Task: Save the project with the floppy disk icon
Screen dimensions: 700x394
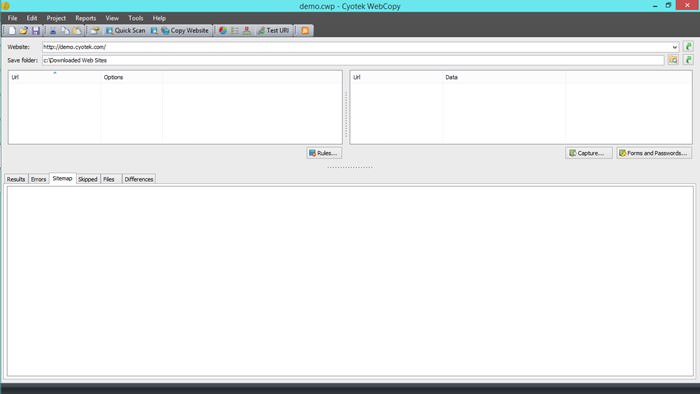Action: [x=36, y=31]
